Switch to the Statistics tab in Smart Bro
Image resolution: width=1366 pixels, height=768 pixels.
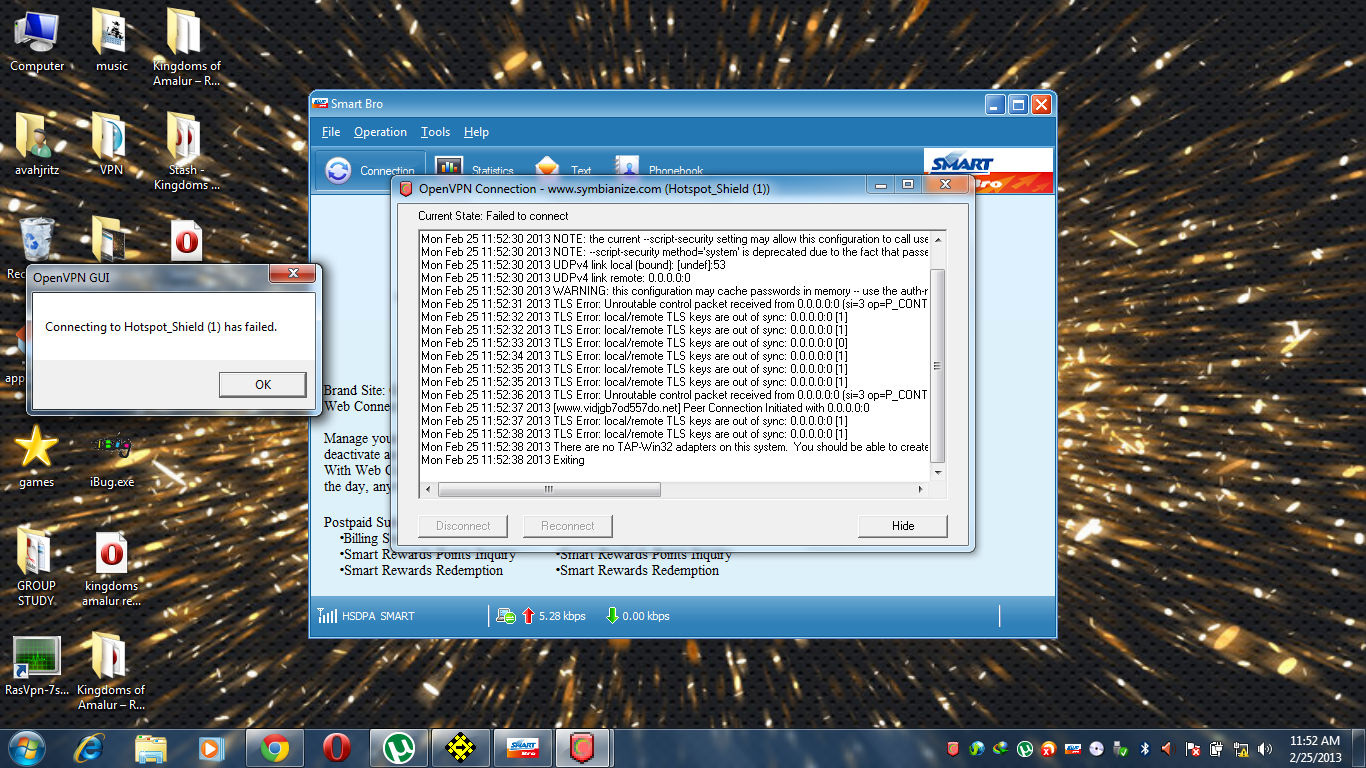pos(474,170)
